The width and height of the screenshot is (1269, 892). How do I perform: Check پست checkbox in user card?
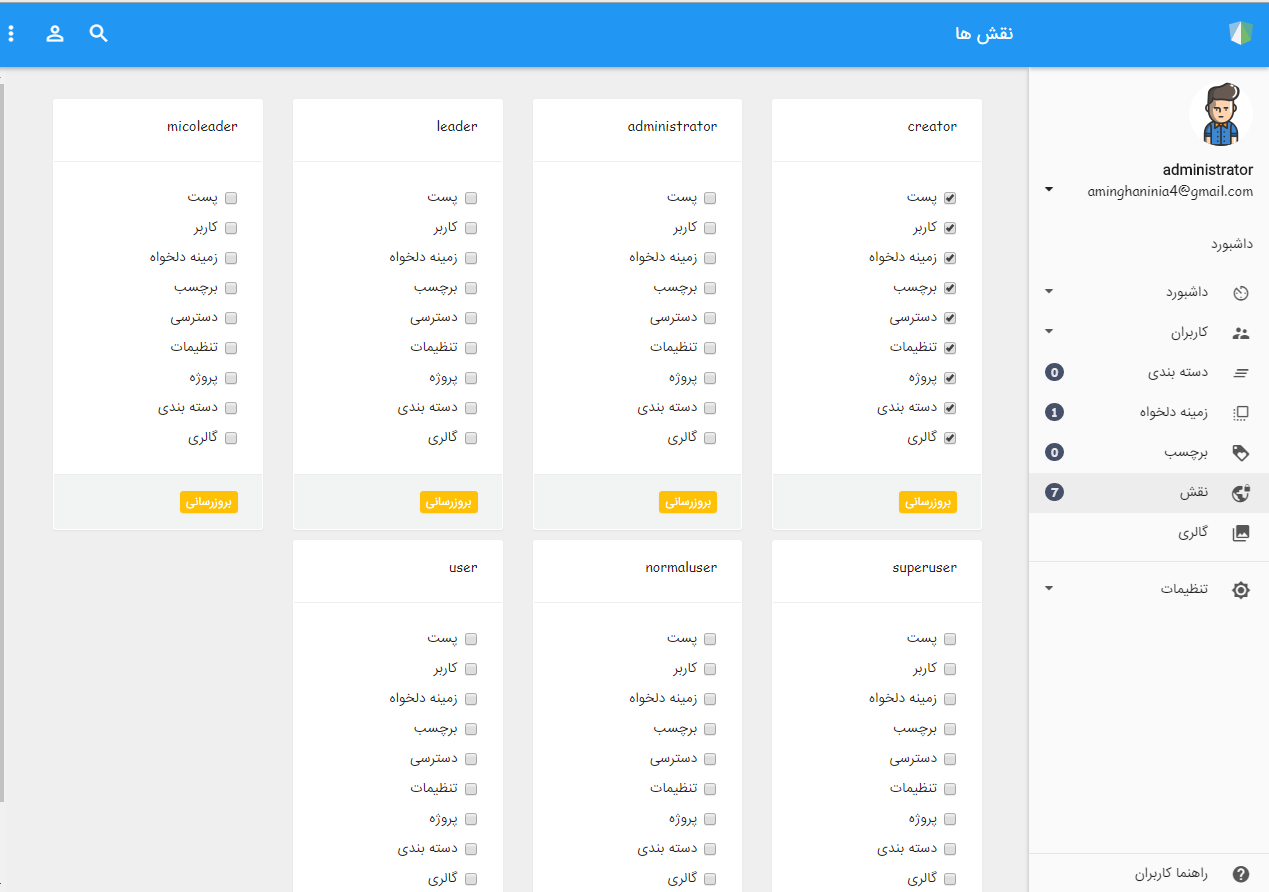(x=470, y=639)
